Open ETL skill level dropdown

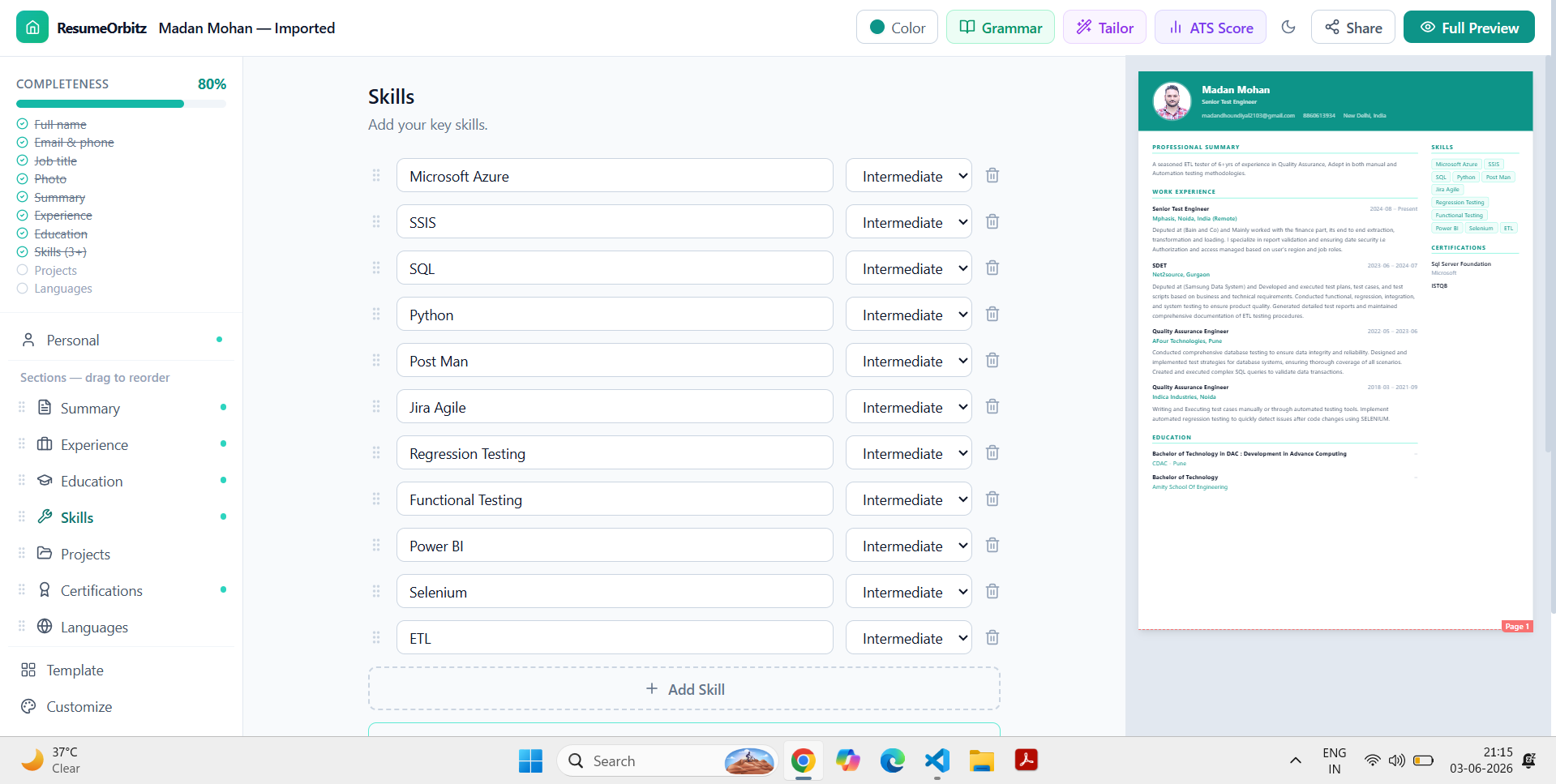tap(908, 637)
